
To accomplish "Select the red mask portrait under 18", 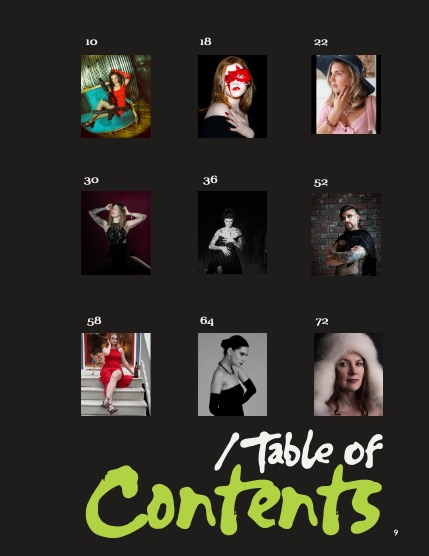I will click(x=232, y=96).
